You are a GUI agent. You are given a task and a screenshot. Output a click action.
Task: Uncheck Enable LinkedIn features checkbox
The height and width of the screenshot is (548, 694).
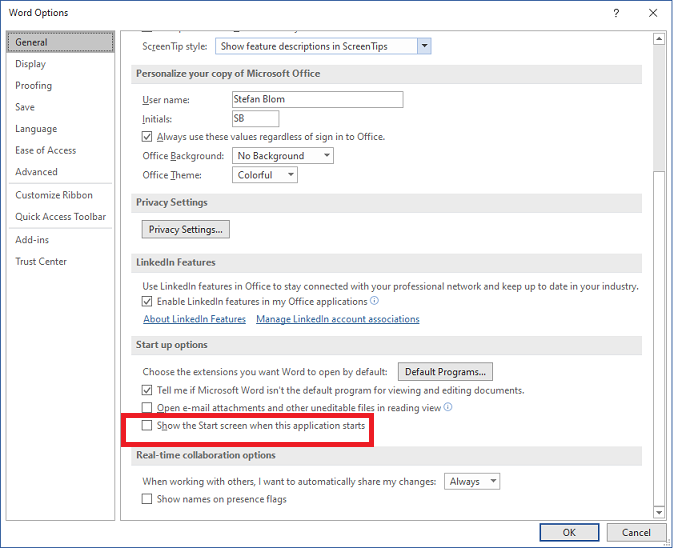pos(147,301)
